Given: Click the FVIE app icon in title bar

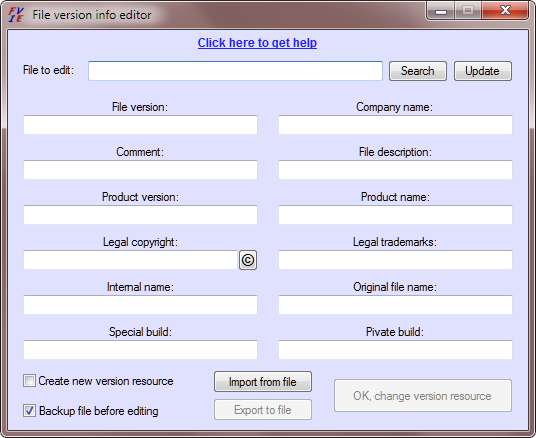Looking at the screenshot, I should click(16, 15).
